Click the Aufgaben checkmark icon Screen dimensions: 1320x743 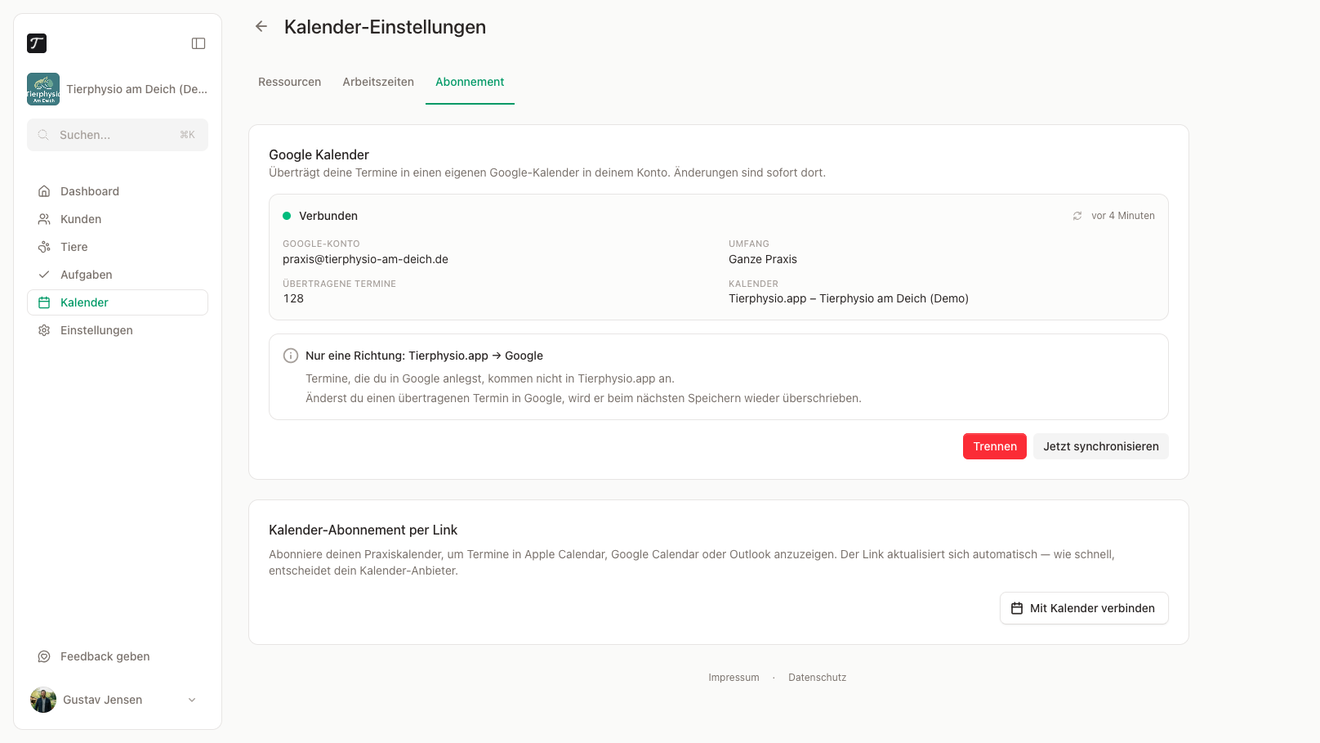(44, 275)
